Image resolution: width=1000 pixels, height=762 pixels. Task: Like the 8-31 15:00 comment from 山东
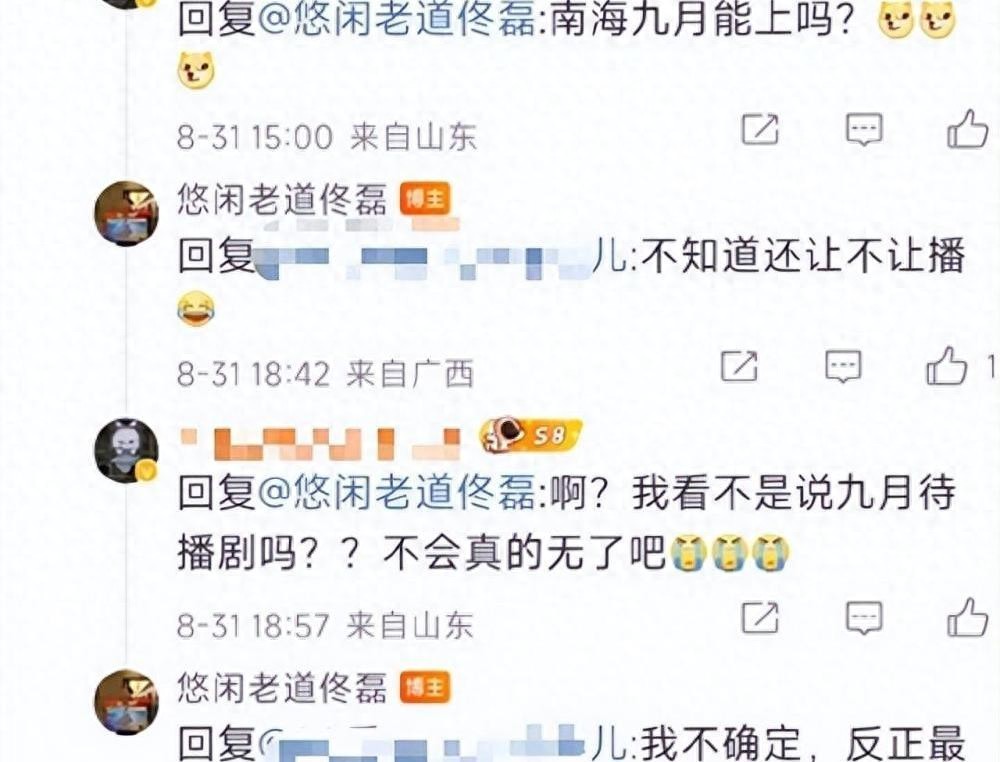pyautogui.click(x=967, y=129)
